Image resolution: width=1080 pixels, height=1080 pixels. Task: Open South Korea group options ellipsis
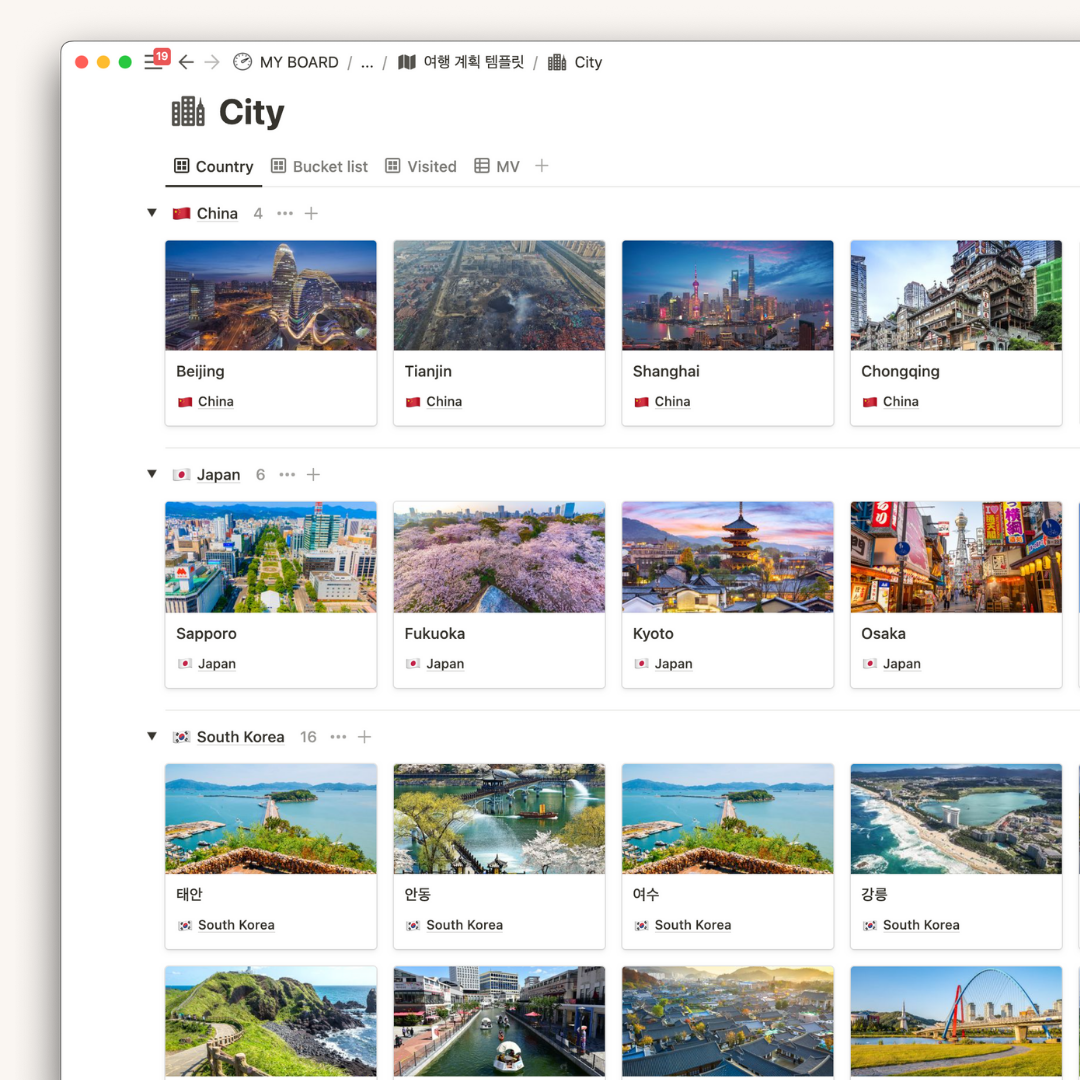pos(338,737)
